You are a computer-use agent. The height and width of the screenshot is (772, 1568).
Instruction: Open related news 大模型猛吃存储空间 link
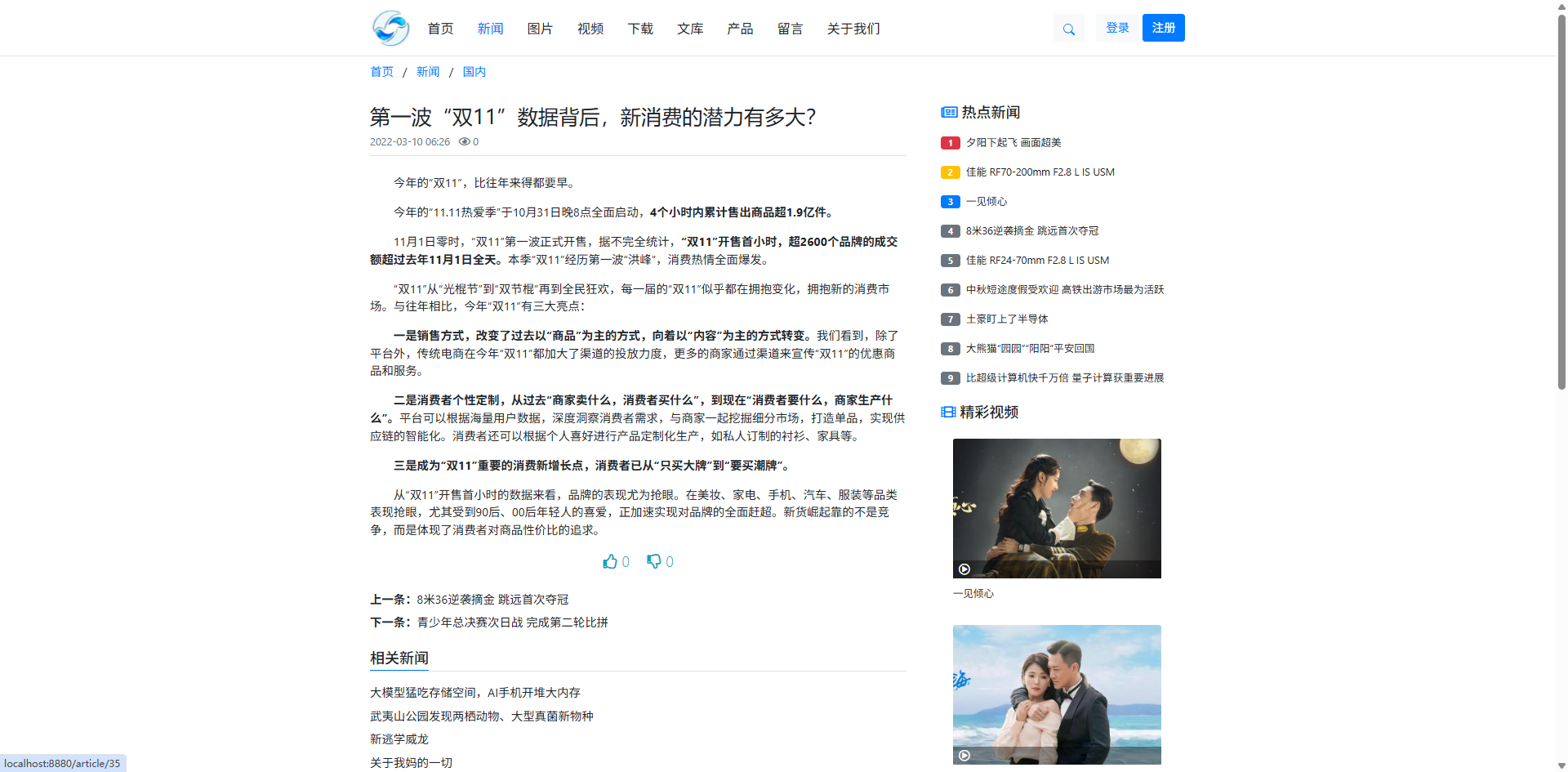(x=474, y=693)
